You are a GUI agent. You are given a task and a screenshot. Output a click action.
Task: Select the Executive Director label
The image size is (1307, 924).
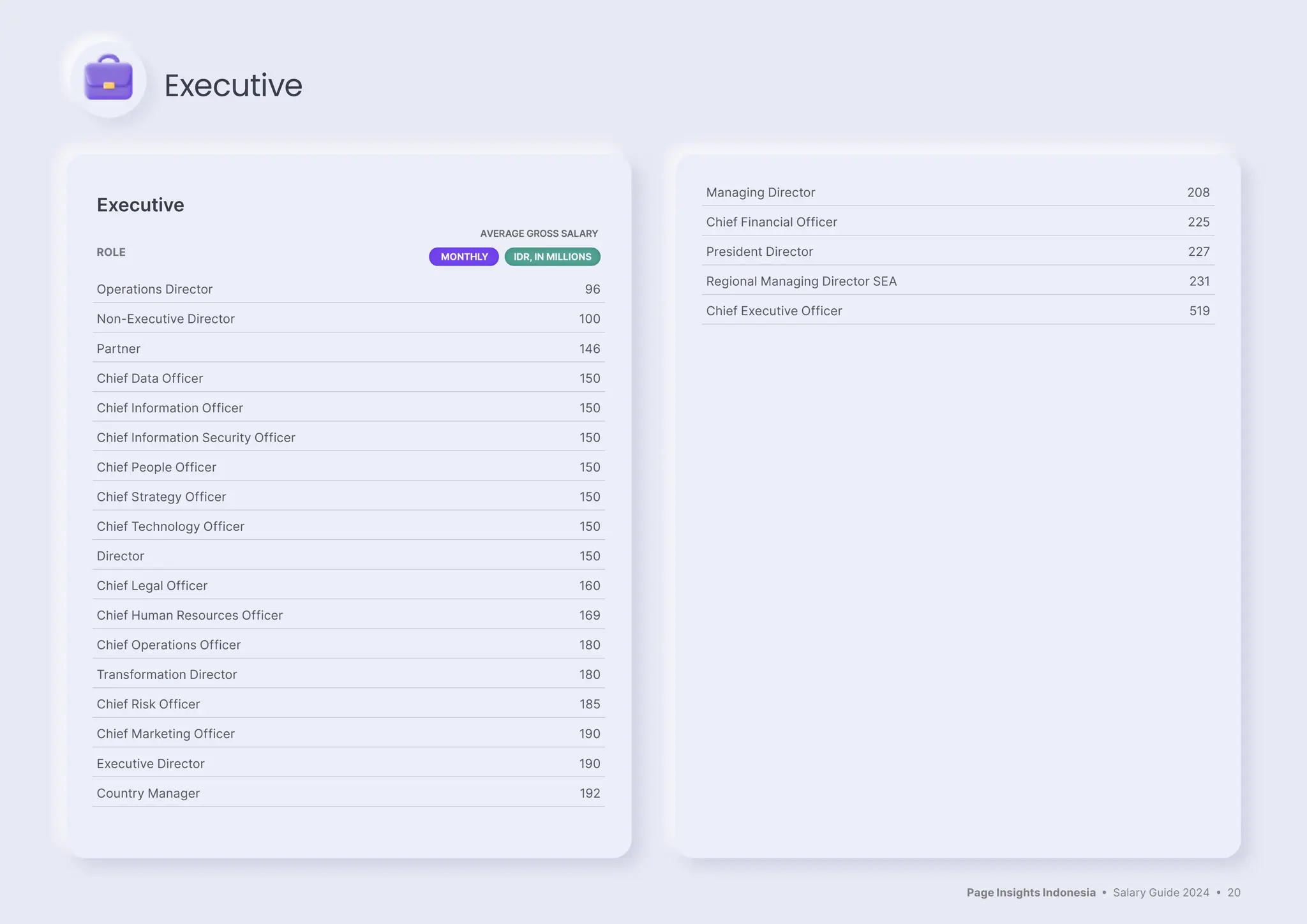click(x=151, y=763)
